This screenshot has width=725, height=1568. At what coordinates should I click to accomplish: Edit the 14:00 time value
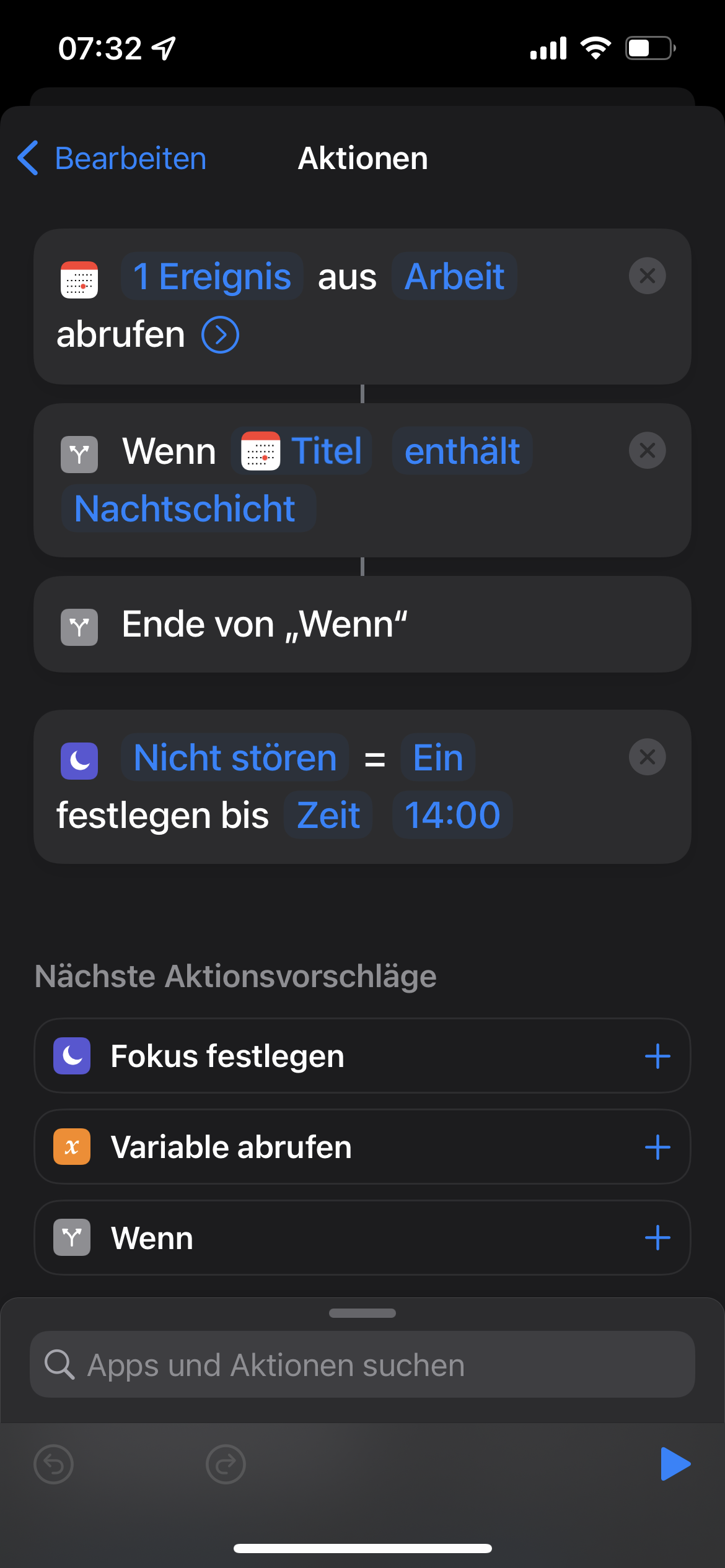452,815
